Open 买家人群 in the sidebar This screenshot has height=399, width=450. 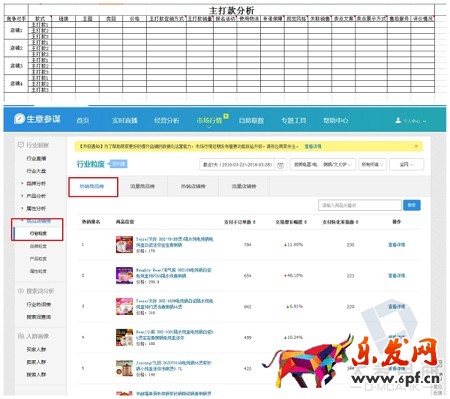point(36,349)
